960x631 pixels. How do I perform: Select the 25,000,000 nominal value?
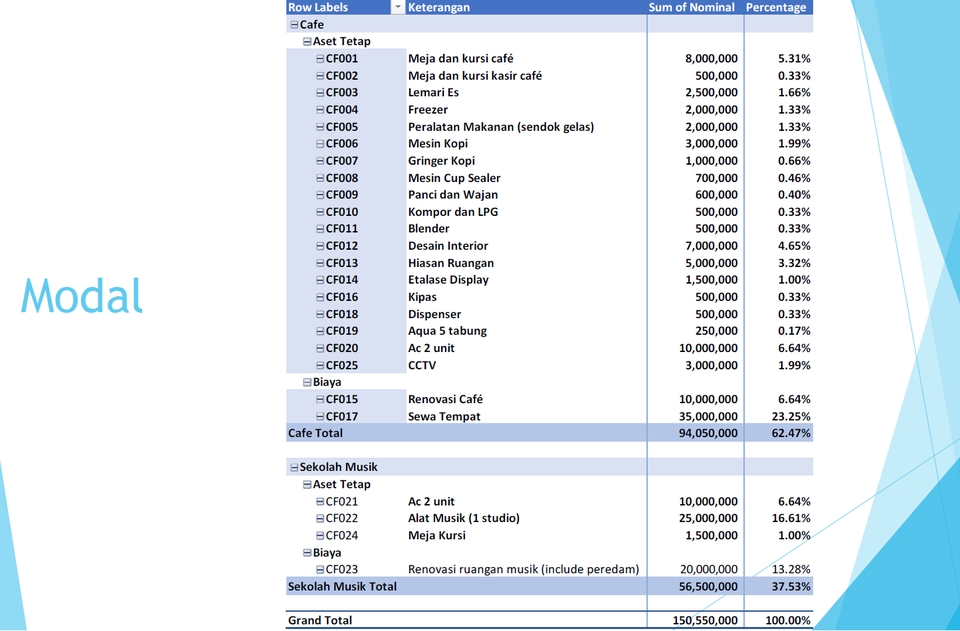[708, 518]
